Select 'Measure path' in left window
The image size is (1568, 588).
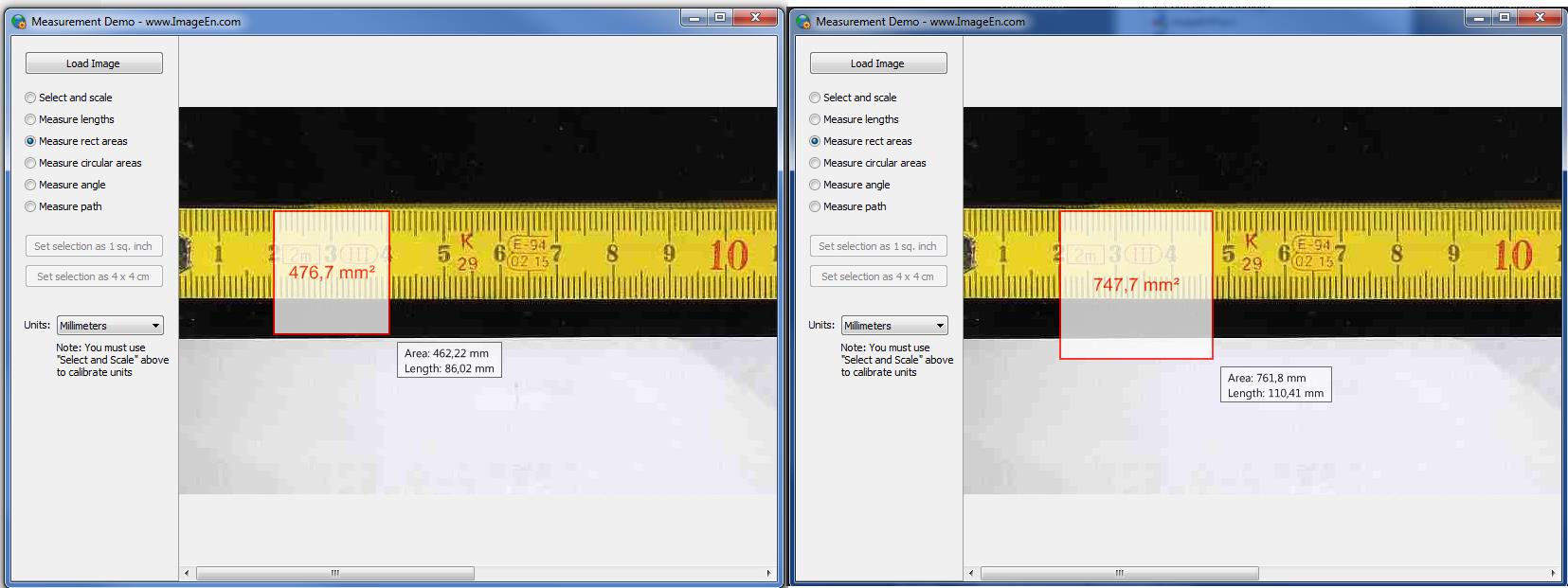coord(63,206)
